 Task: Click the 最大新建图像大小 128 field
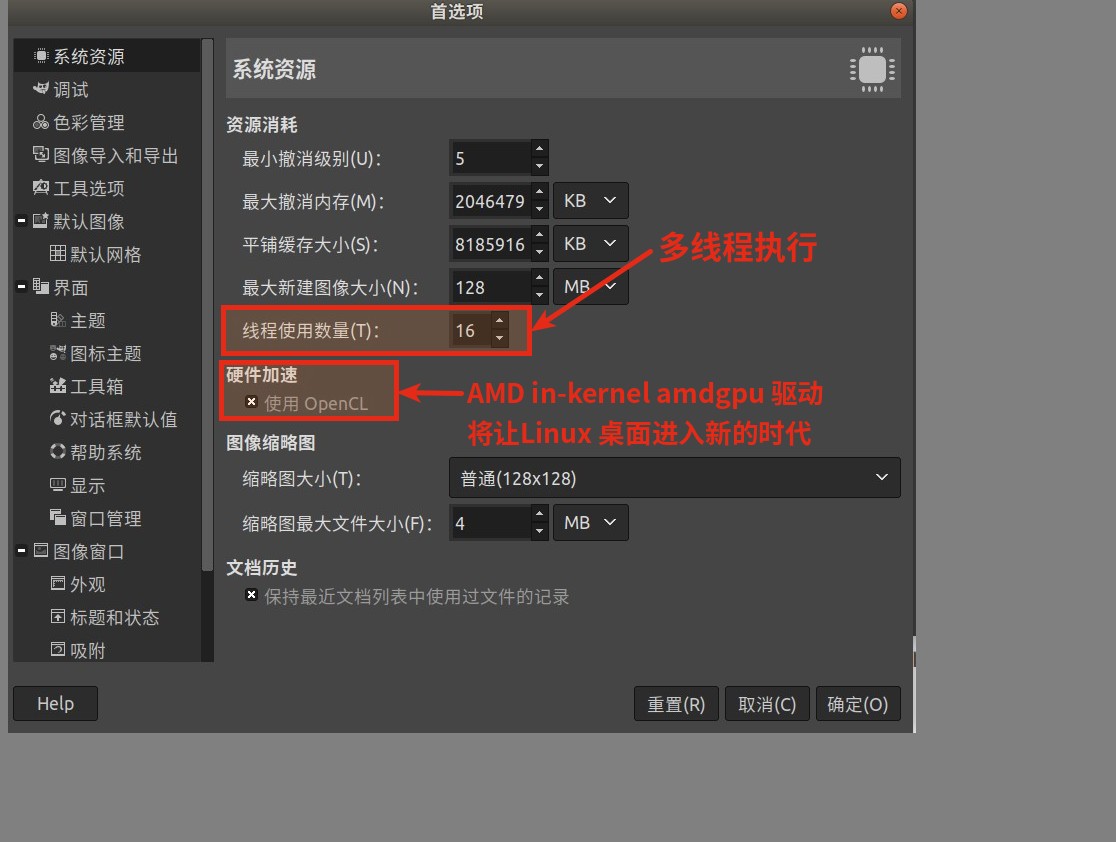point(490,287)
